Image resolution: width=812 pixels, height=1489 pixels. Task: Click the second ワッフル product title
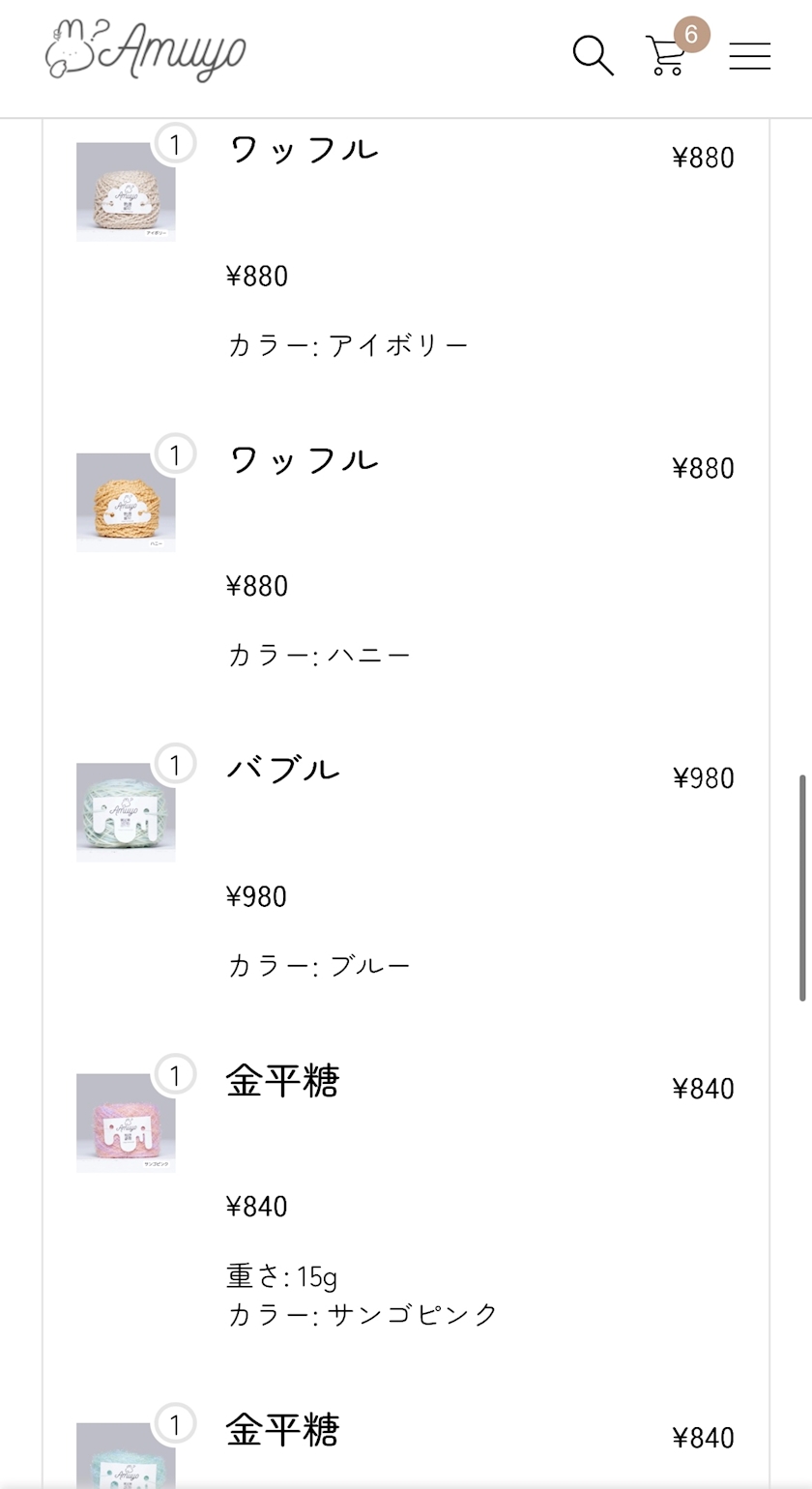point(303,460)
